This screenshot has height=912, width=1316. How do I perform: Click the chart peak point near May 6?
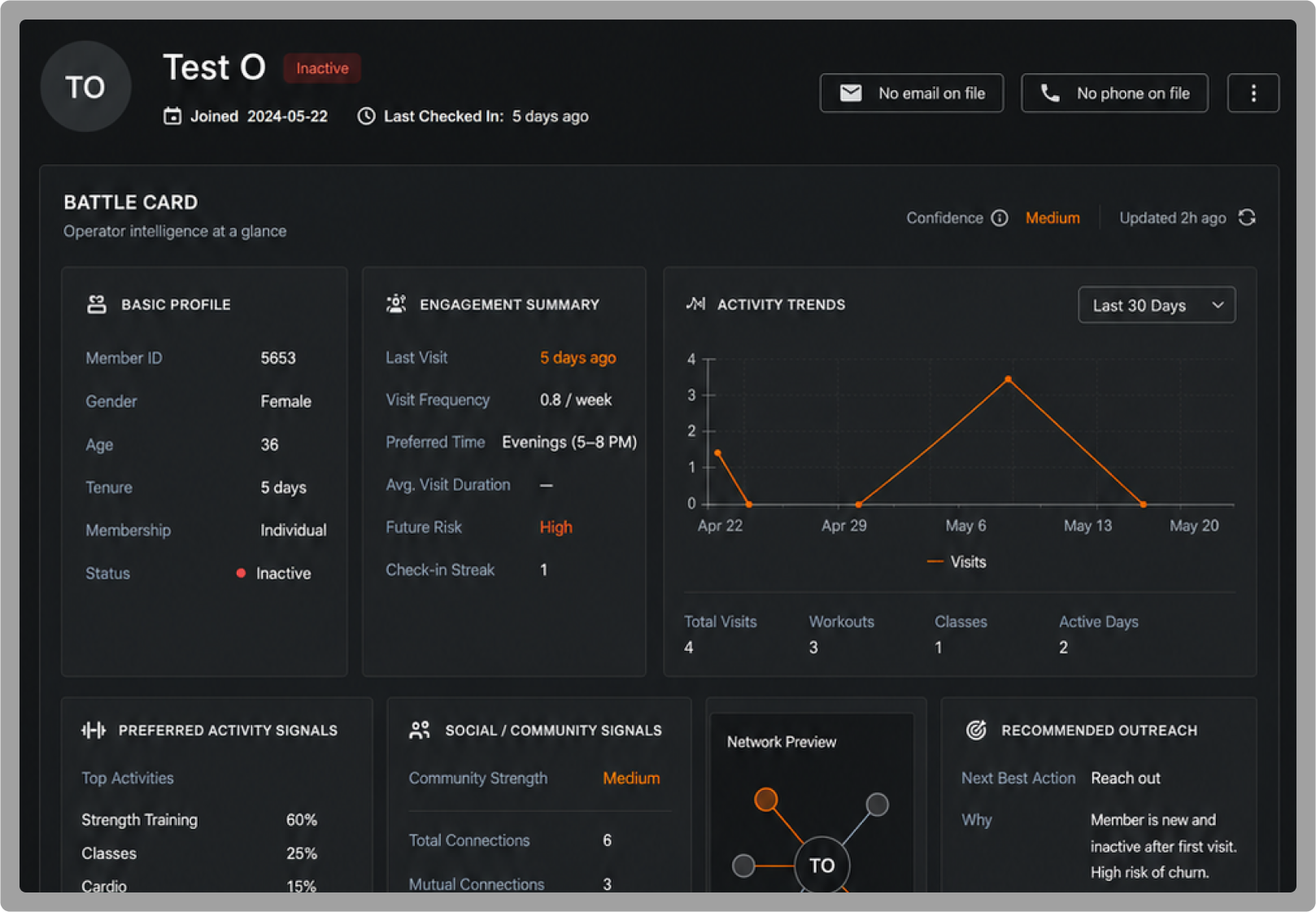click(1009, 379)
